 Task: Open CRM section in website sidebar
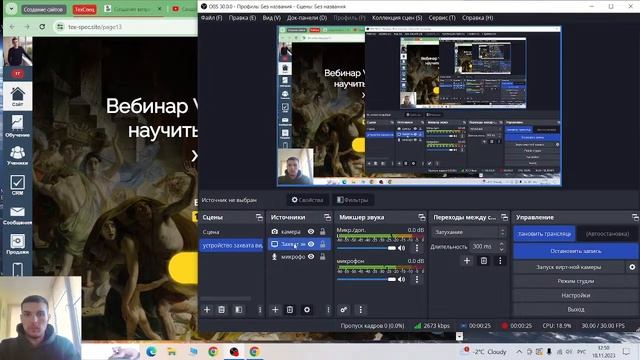pos(17,185)
